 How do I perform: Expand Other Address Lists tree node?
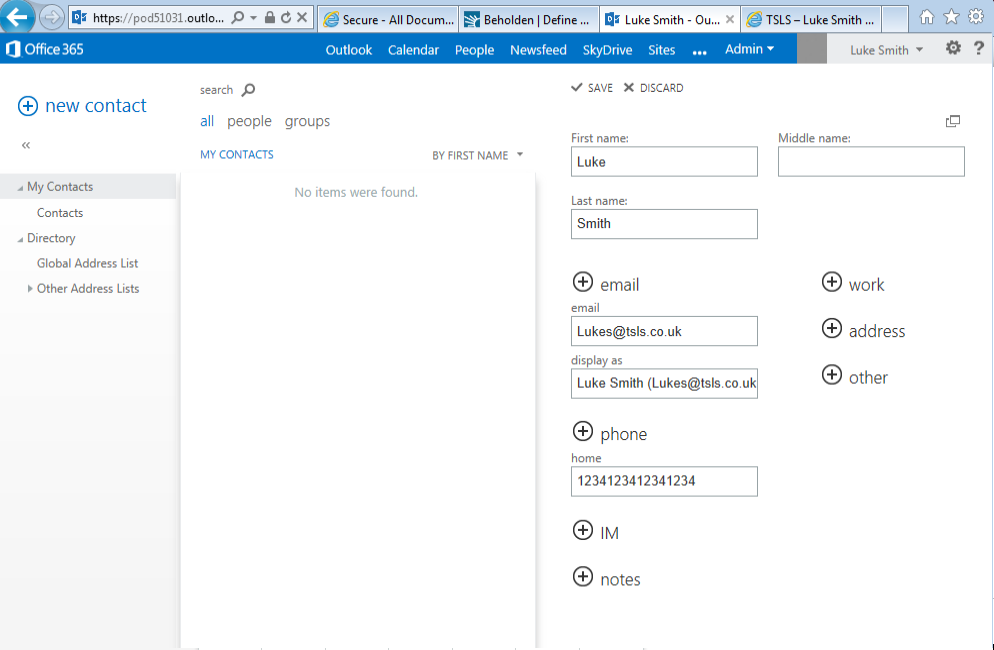pos(30,289)
